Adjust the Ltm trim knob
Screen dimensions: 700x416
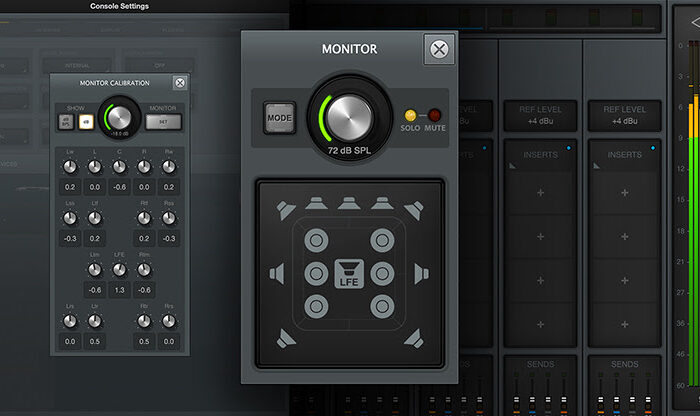click(x=95, y=270)
